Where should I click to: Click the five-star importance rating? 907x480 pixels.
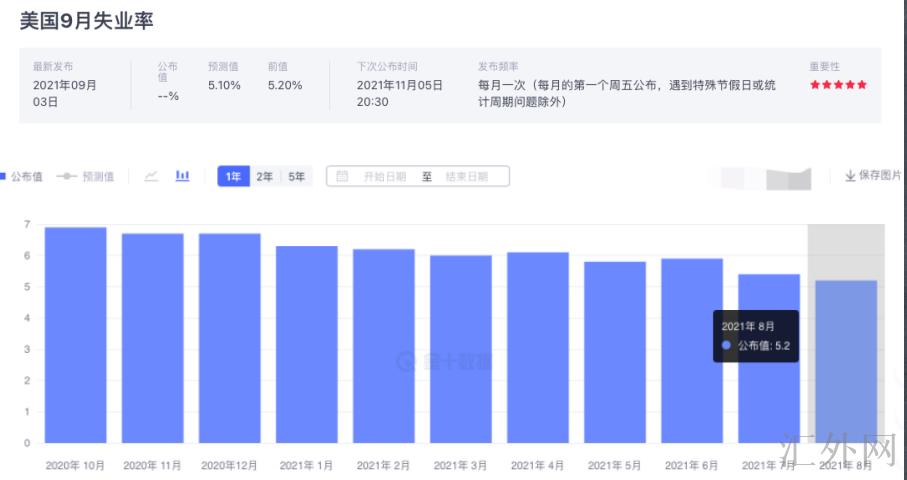tap(838, 85)
